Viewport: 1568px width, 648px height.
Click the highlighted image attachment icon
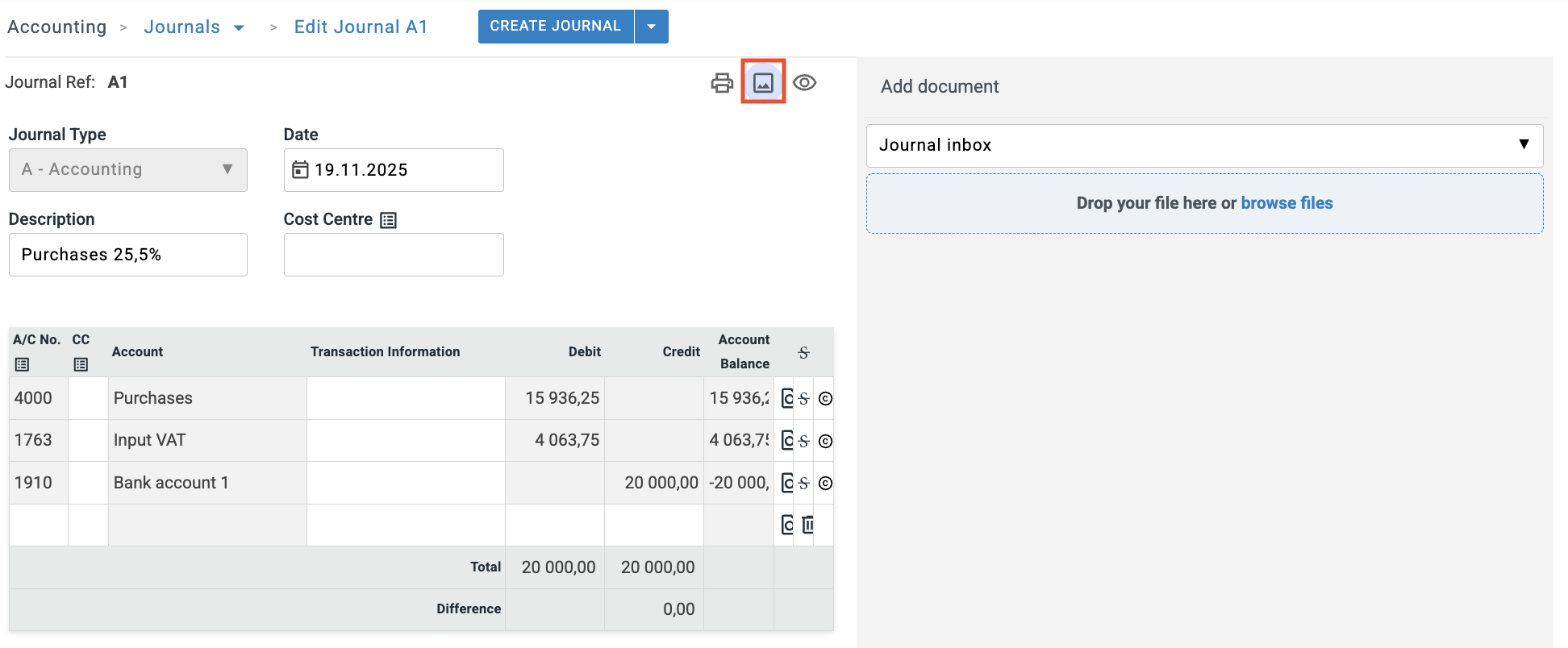(763, 82)
